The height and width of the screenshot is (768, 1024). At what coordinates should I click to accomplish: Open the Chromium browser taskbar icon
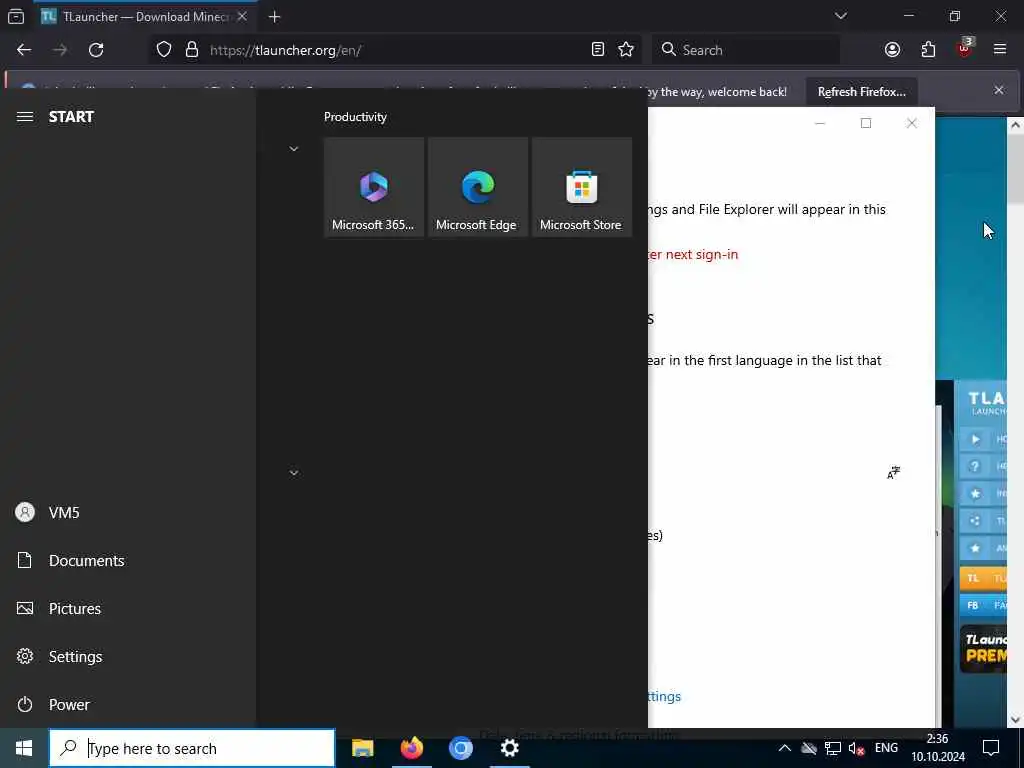460,748
